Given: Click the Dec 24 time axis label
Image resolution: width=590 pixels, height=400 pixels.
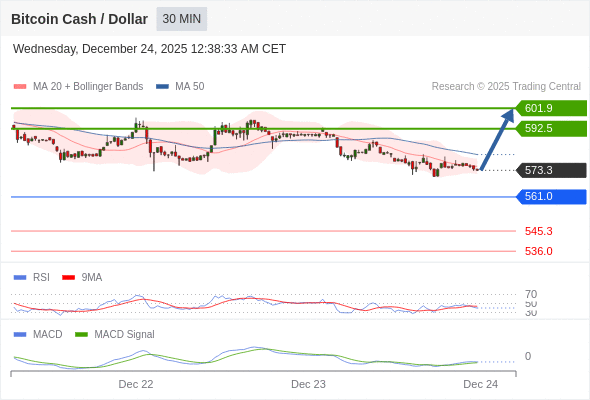Looking at the screenshot, I should pyautogui.click(x=481, y=384).
